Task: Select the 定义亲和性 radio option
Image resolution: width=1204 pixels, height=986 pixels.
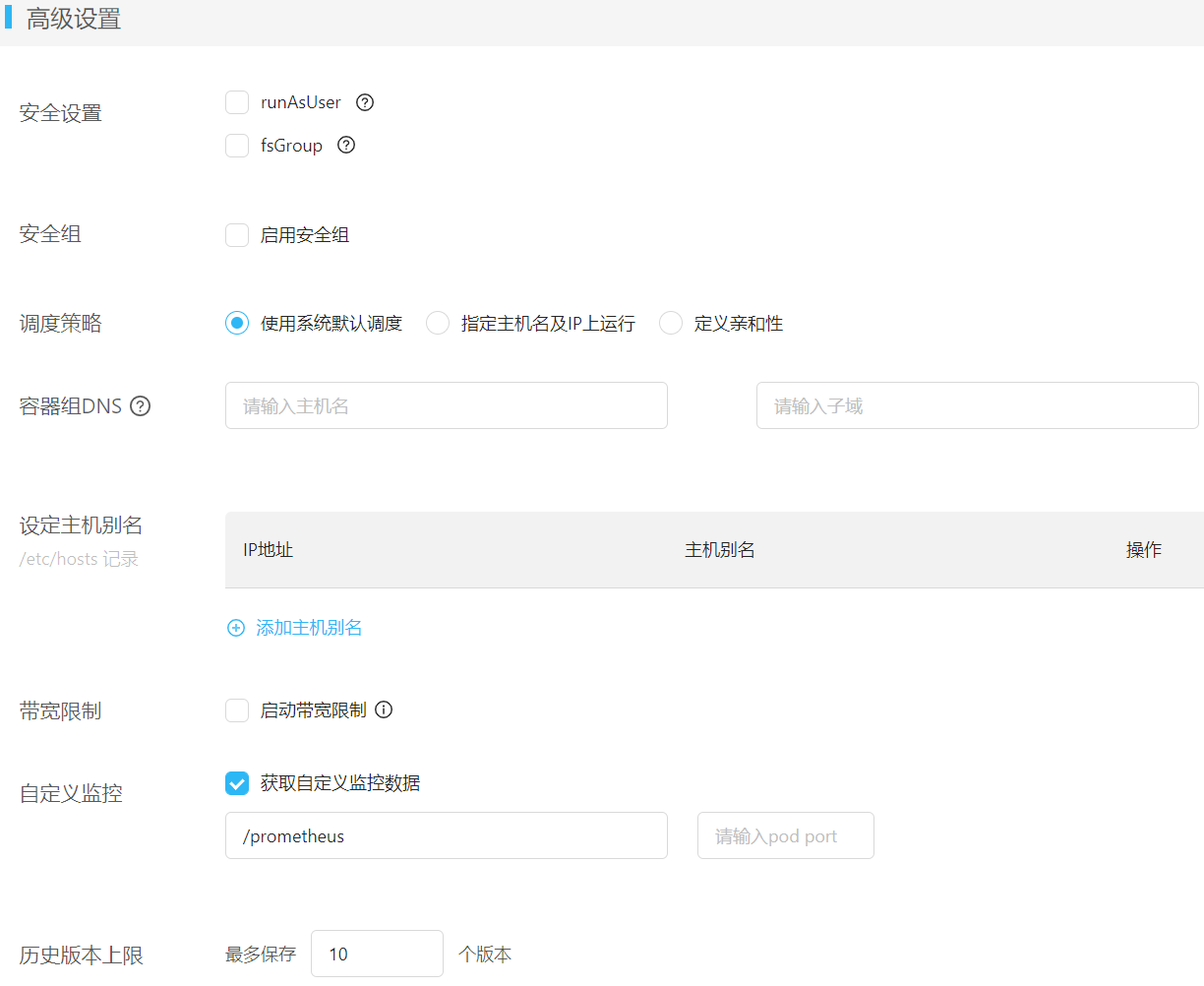Action: 671,323
